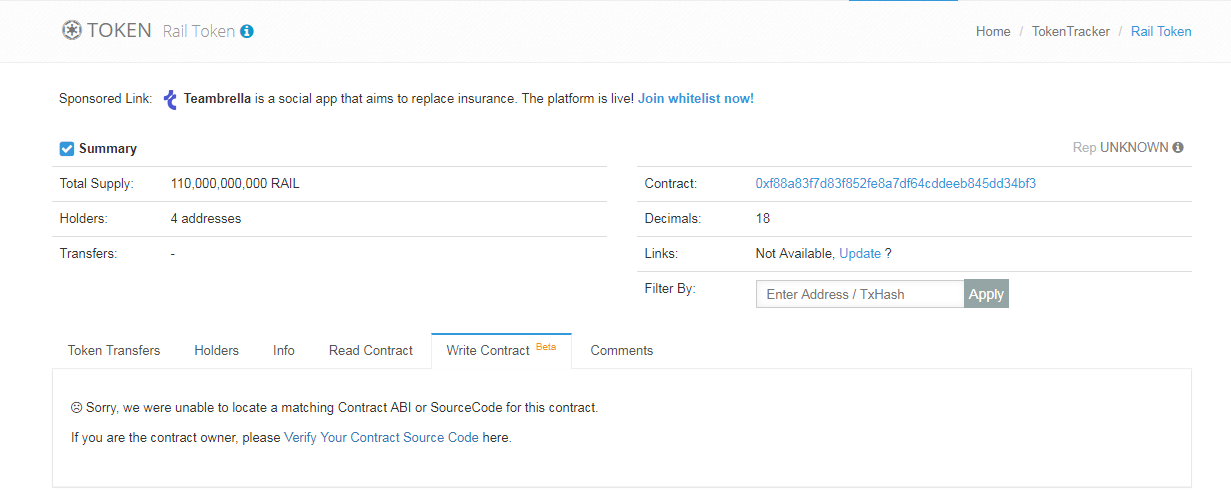Click the sad face icon
This screenshot has height=493, width=1231.
(76, 408)
